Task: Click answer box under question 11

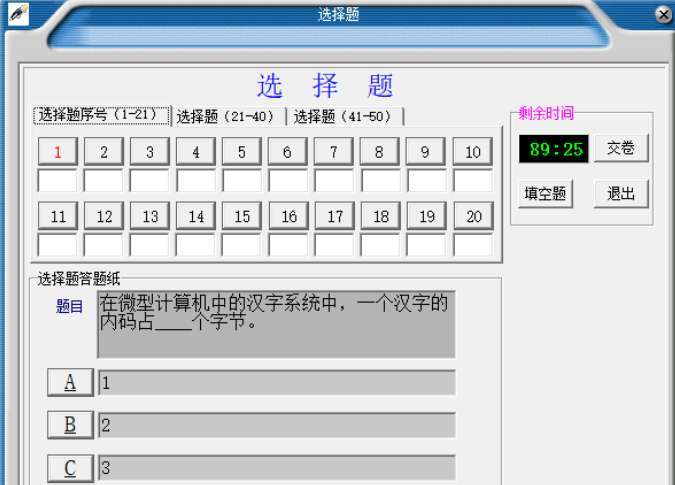Action: pos(57,245)
